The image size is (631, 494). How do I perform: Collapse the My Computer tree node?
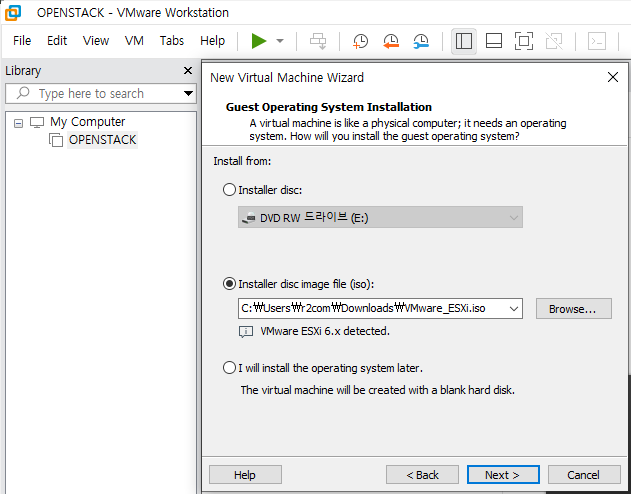18,123
